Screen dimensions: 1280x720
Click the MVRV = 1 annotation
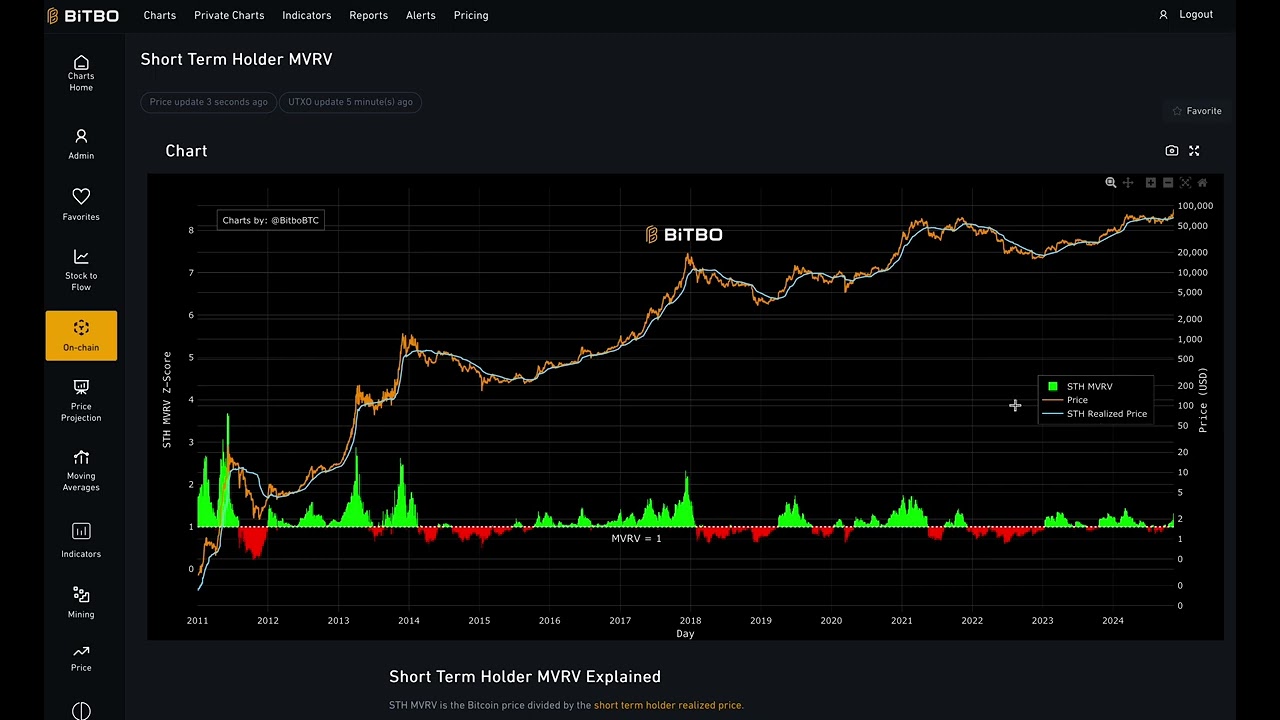pyautogui.click(x=636, y=538)
